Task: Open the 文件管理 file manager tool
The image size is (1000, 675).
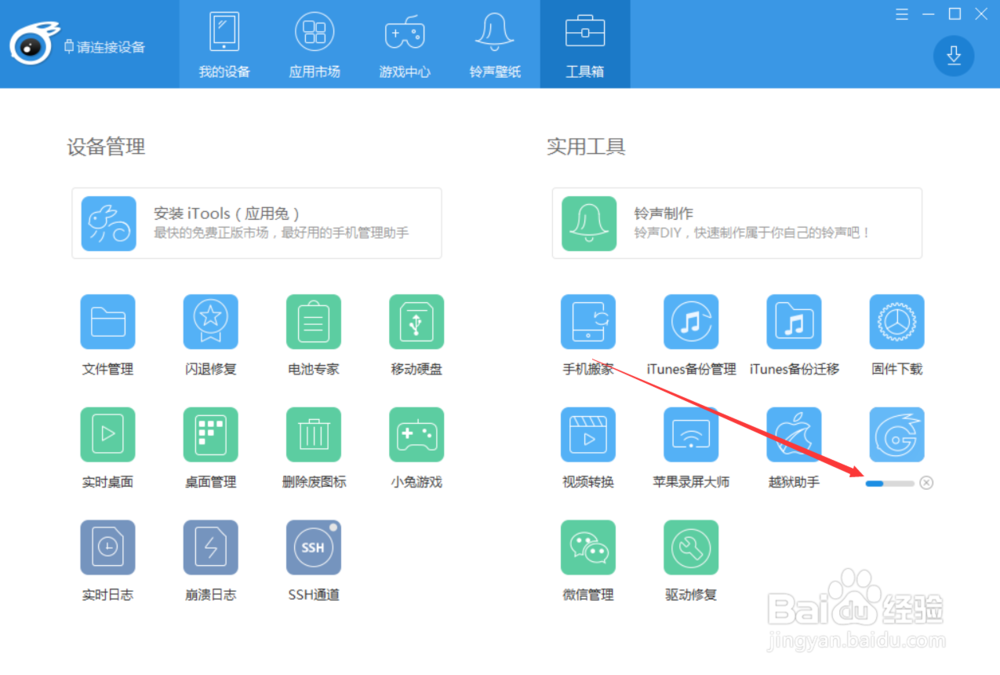Action: coord(107,321)
